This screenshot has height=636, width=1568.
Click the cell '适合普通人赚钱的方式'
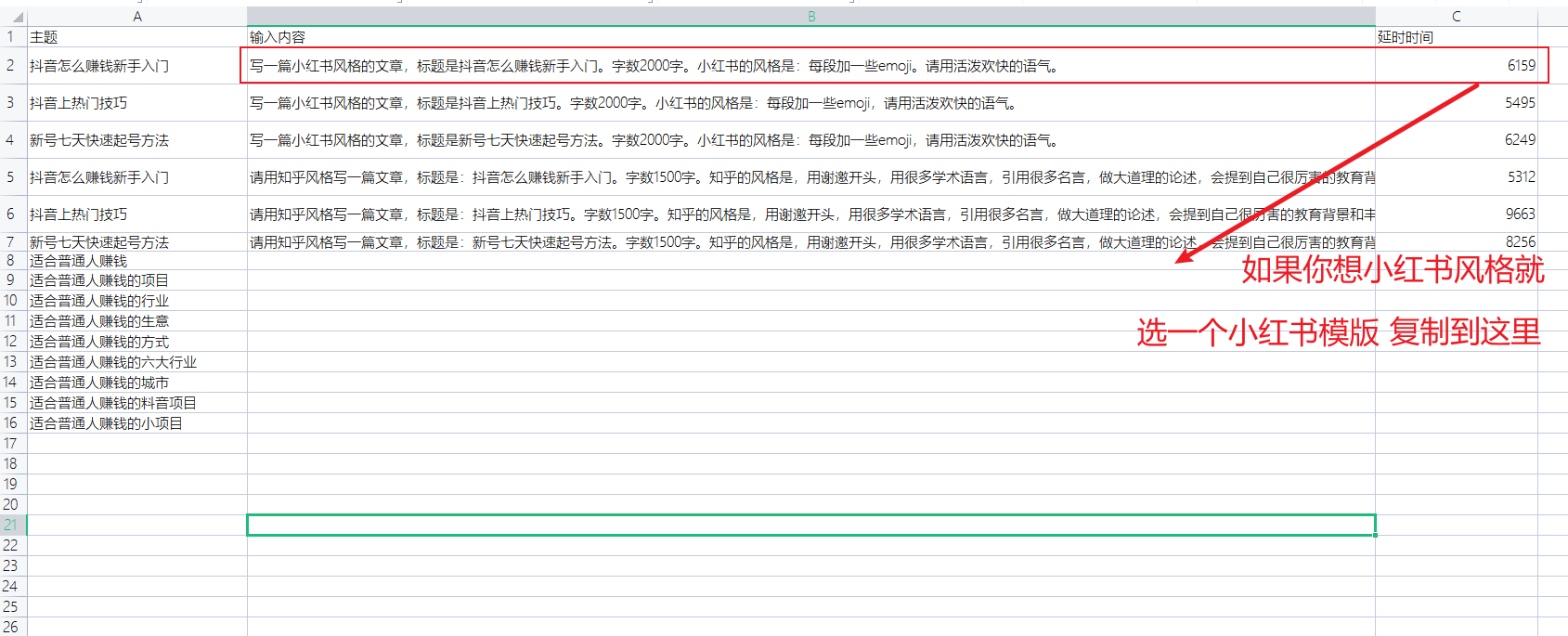coord(137,342)
